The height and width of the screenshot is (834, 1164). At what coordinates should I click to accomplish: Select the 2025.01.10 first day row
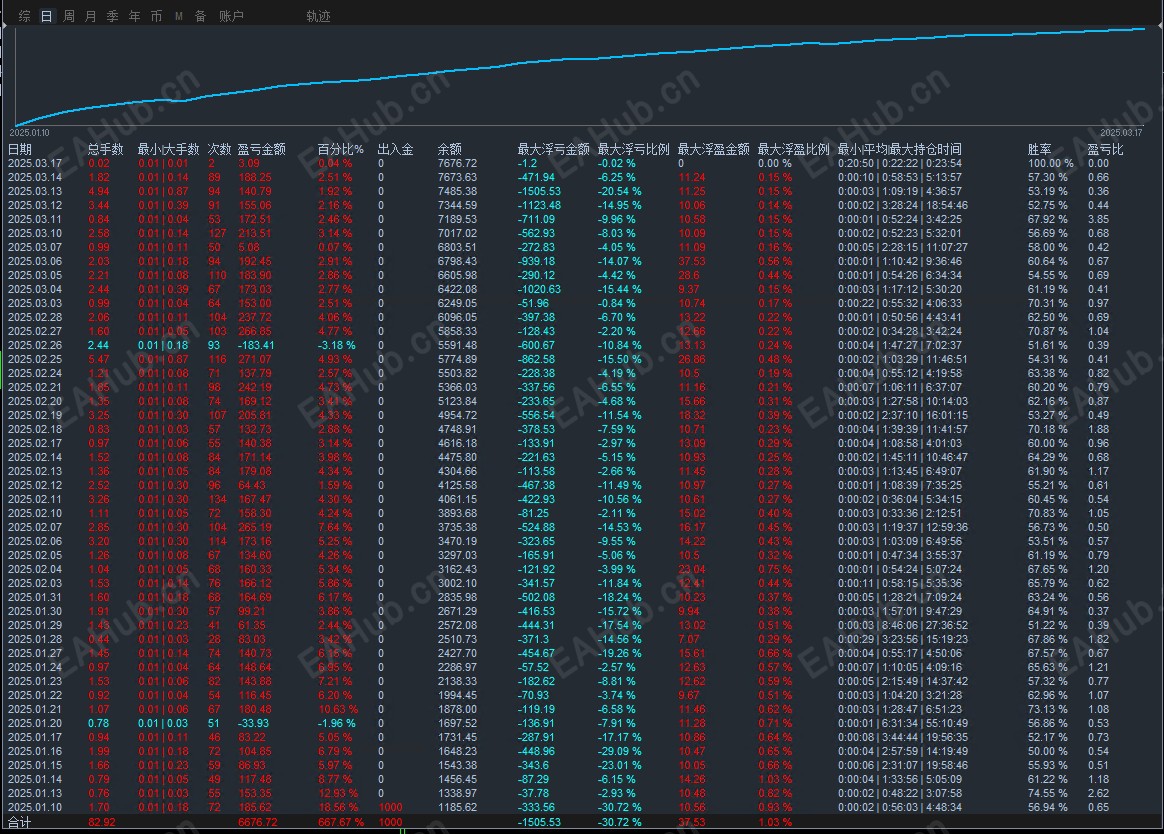[582, 807]
